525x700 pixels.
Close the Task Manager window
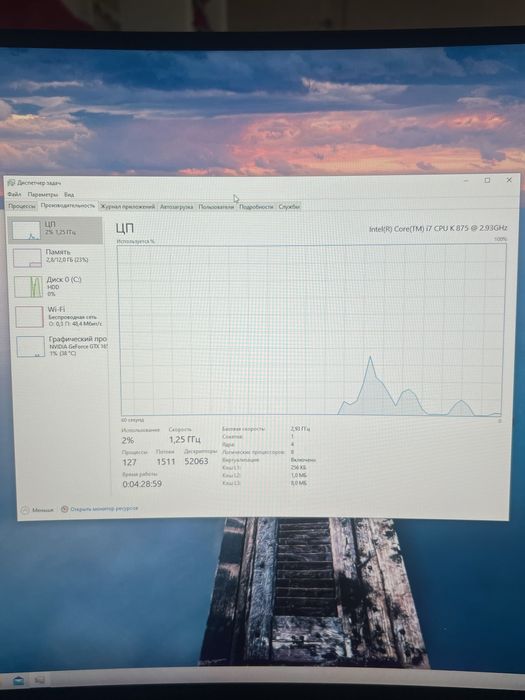tap(509, 180)
